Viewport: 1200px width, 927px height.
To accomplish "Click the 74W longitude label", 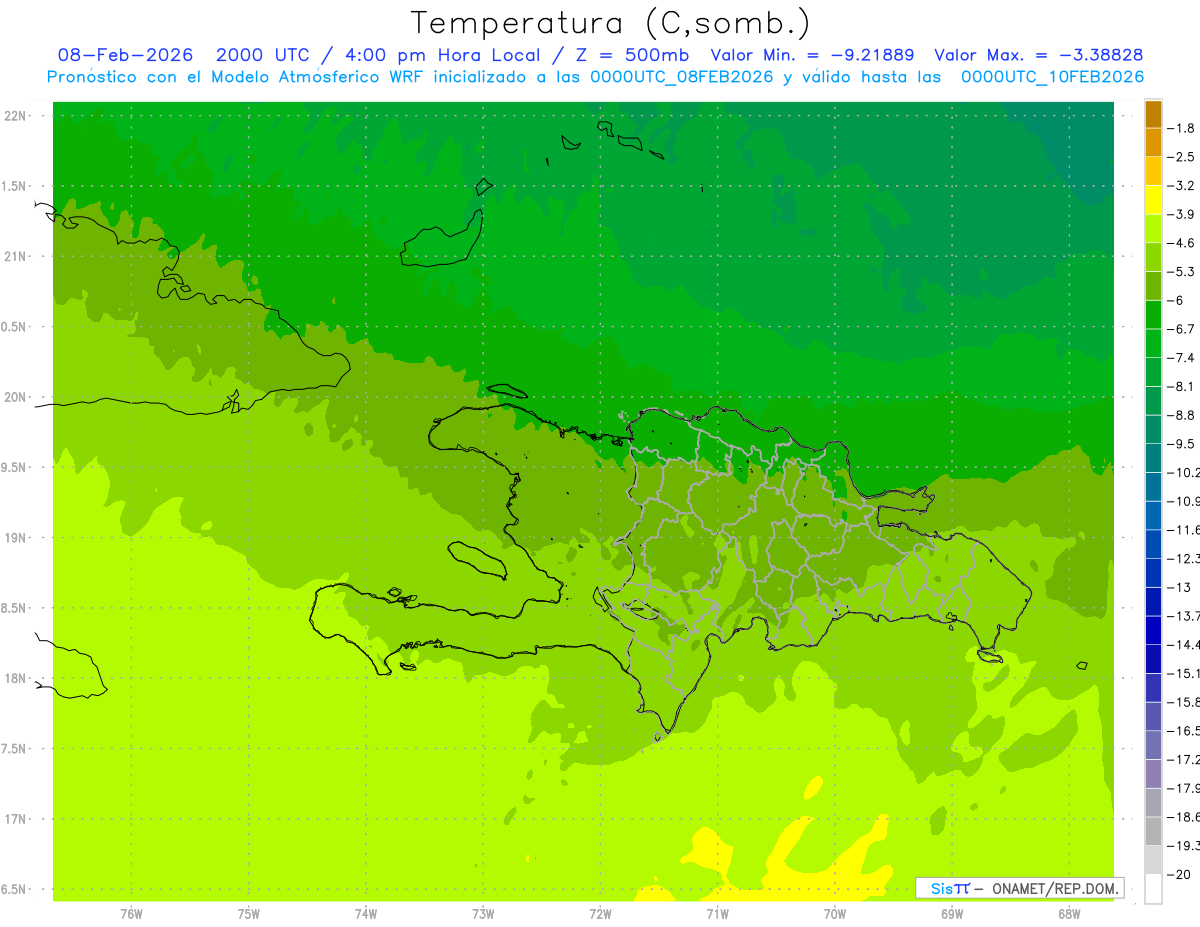I will [365, 914].
